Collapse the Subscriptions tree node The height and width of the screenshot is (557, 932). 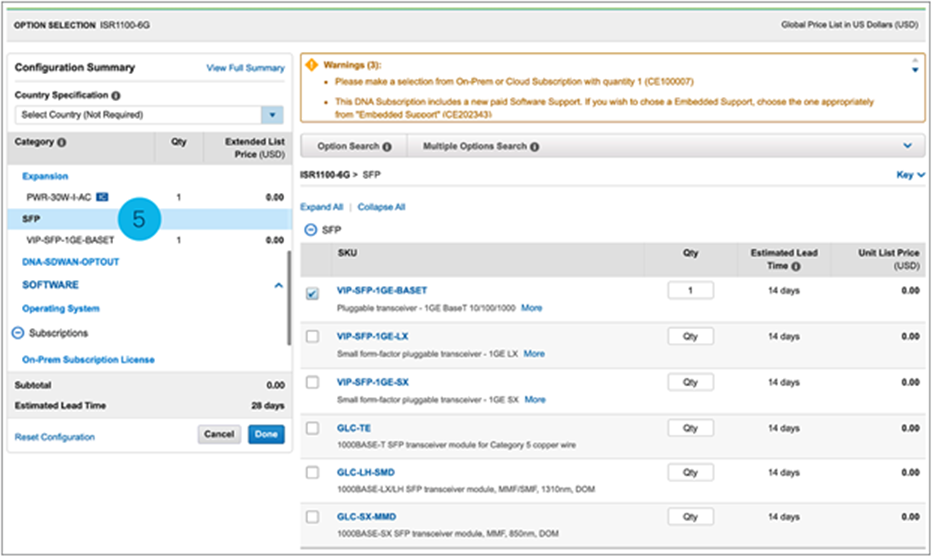[18, 333]
